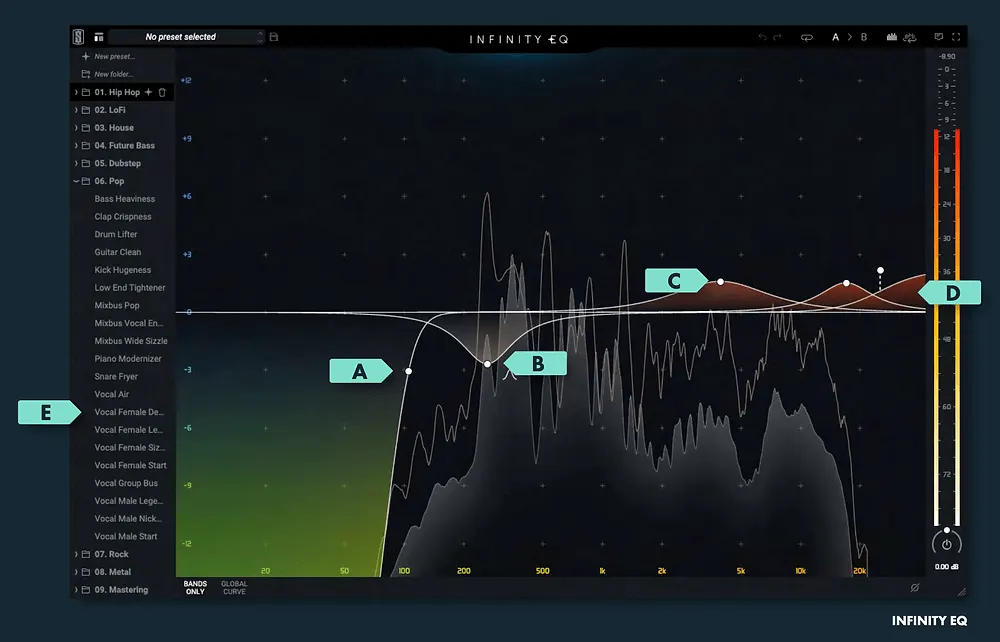Screen dimensions: 1000x642
Task: Select the Kick Hugeness preset
Action: (x=122, y=270)
